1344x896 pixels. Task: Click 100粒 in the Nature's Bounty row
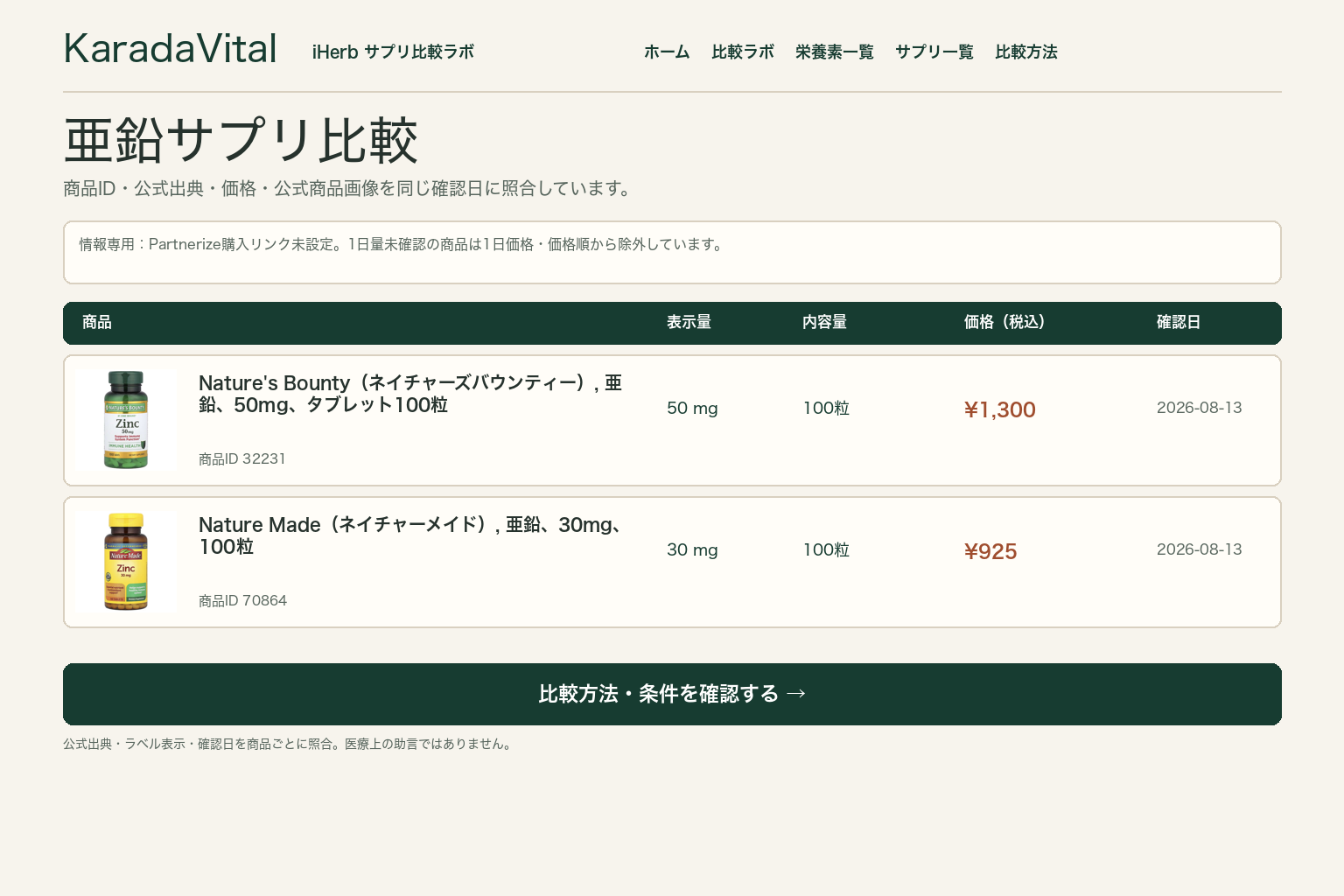tap(826, 409)
